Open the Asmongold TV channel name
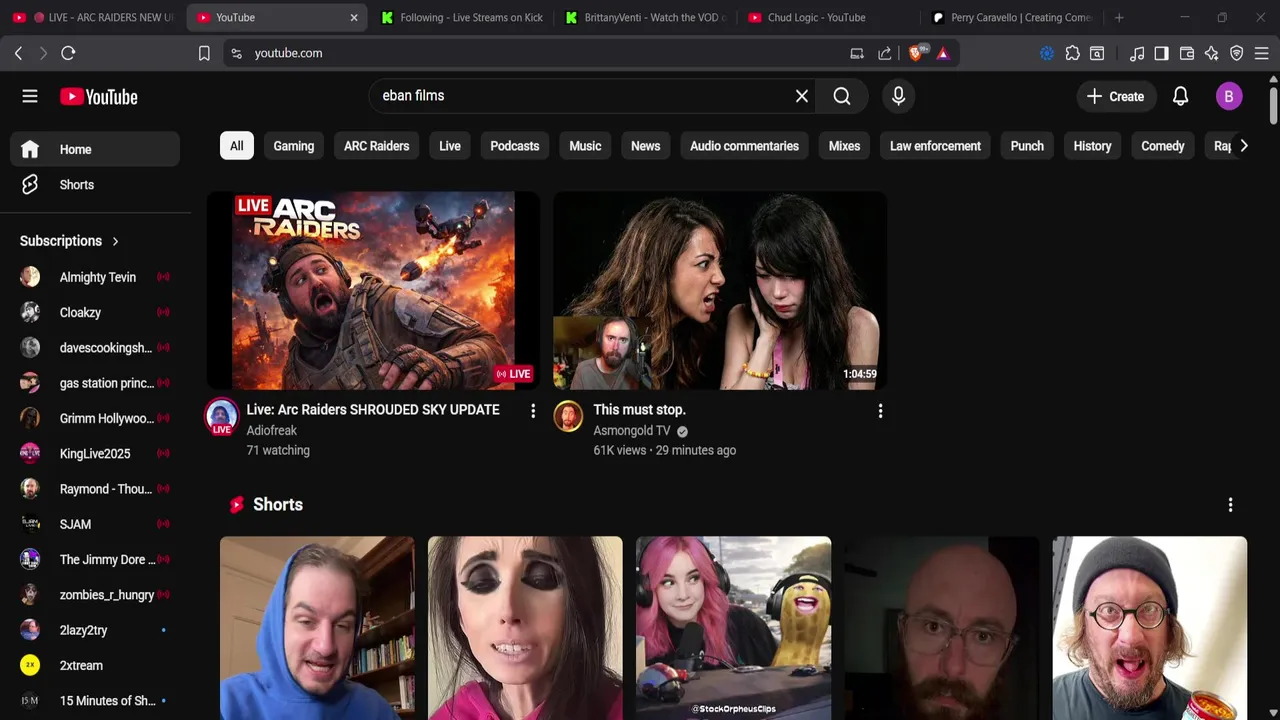Screen dimensions: 1280x720 tap(632, 431)
